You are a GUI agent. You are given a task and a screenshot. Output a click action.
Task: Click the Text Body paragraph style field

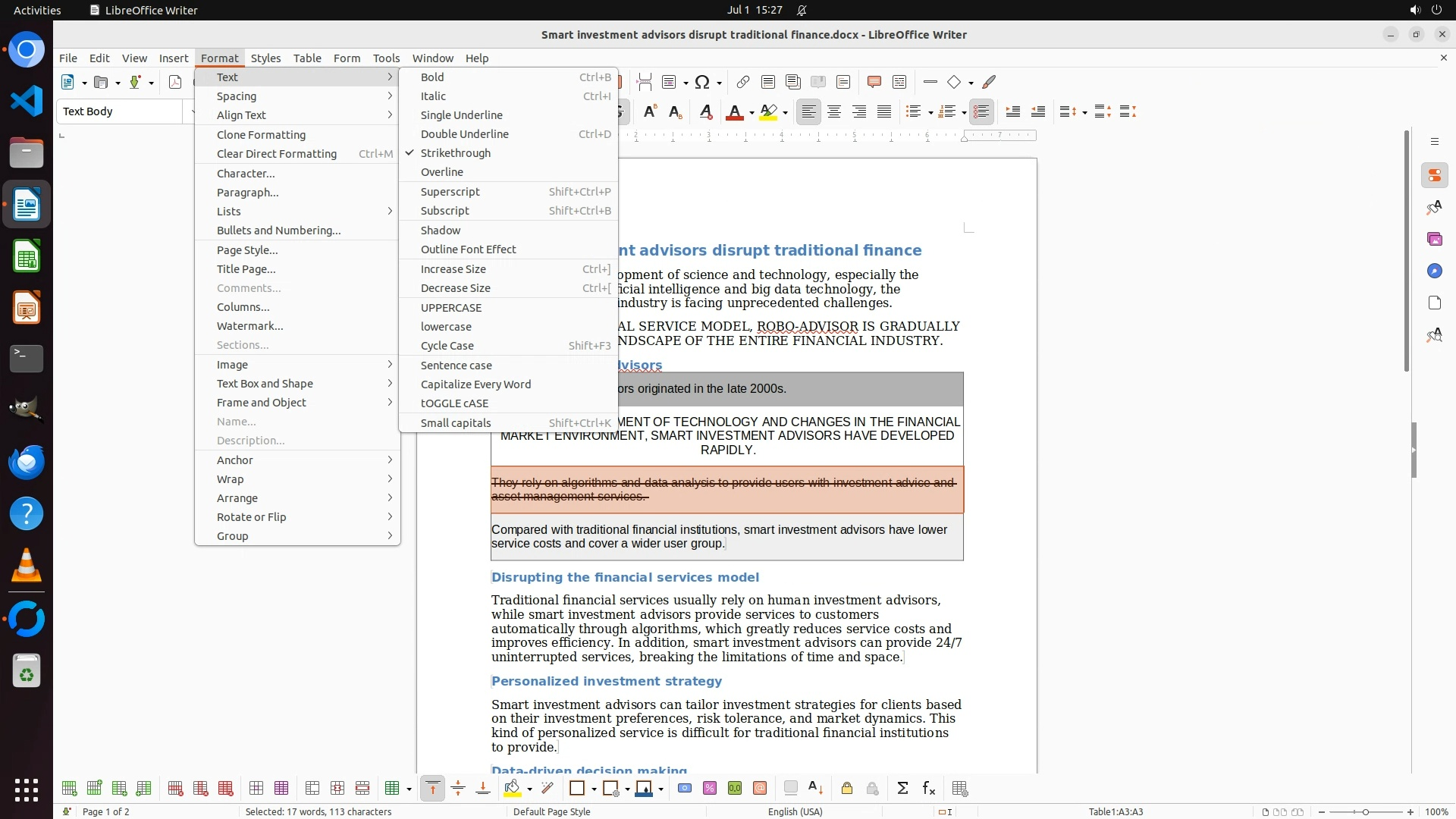click(x=120, y=111)
